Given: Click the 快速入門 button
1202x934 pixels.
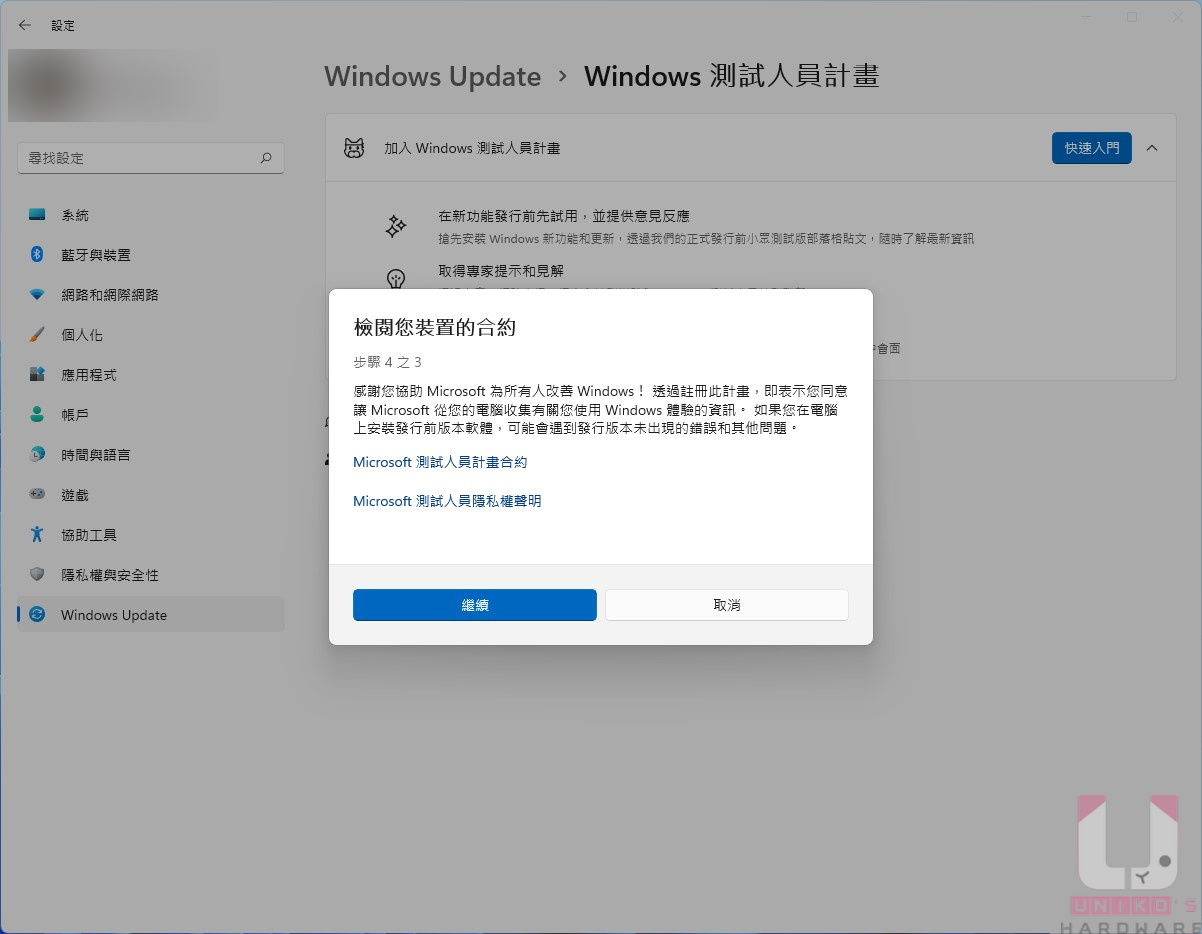Looking at the screenshot, I should (x=1092, y=148).
